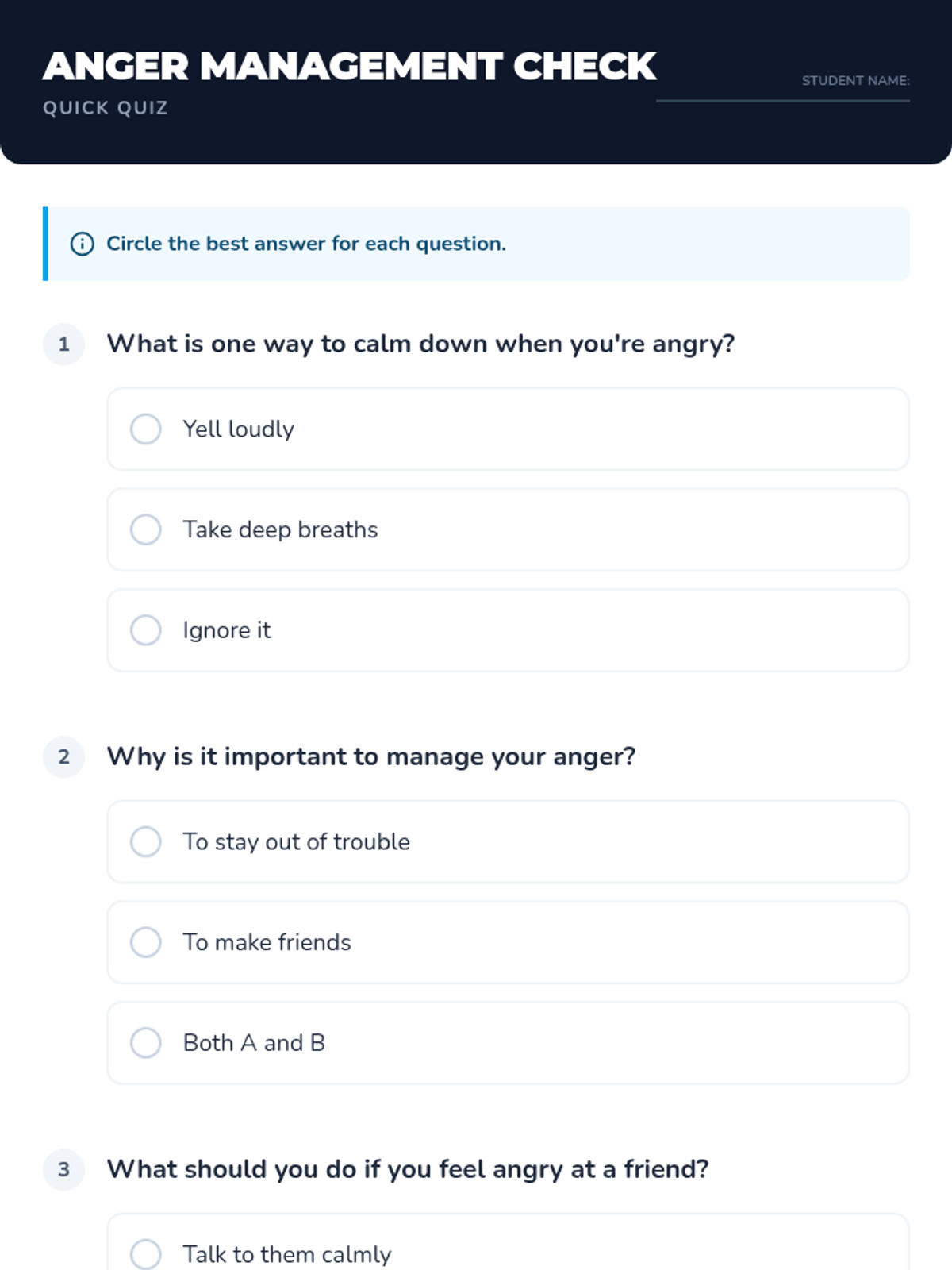
Task: Select the "To make friends" radio button
Action: [x=146, y=942]
